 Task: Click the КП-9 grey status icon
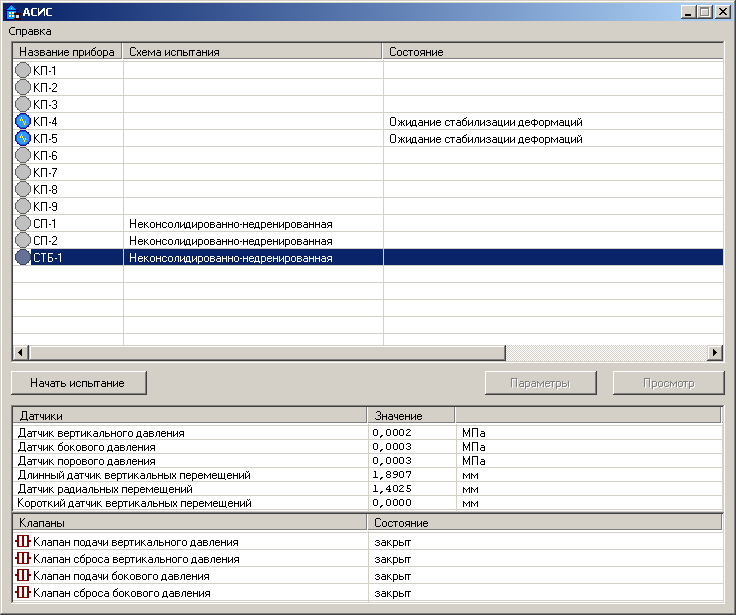point(23,207)
